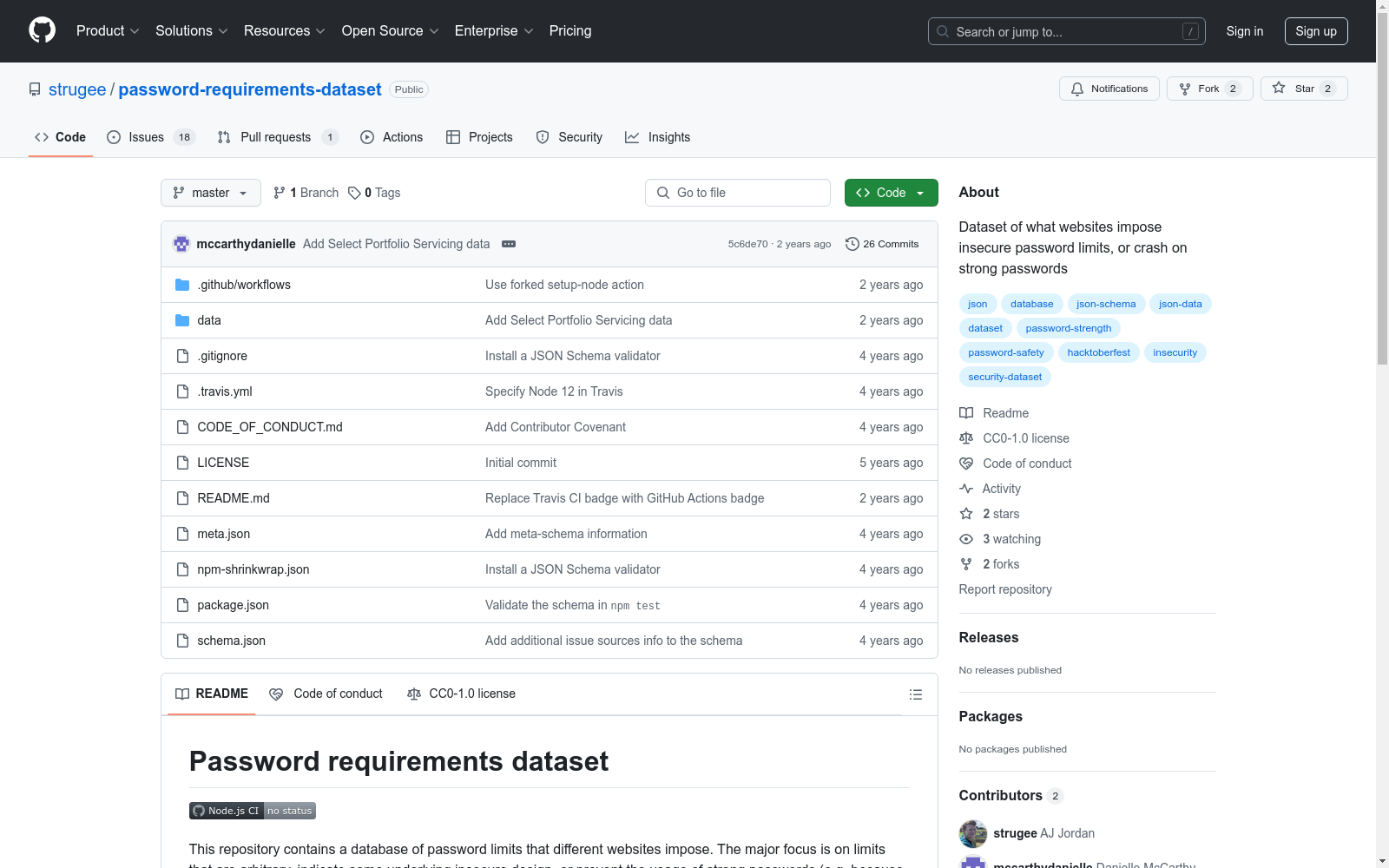Click the watching eye icon
Image resolution: width=1389 pixels, height=868 pixels.
pyautogui.click(x=966, y=539)
